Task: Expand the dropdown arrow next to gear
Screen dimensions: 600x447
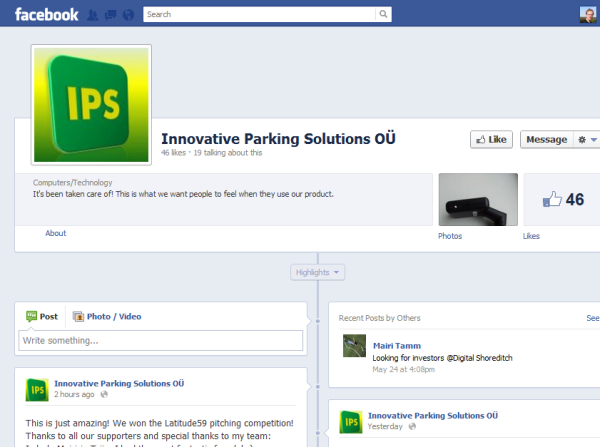Action: [593, 140]
